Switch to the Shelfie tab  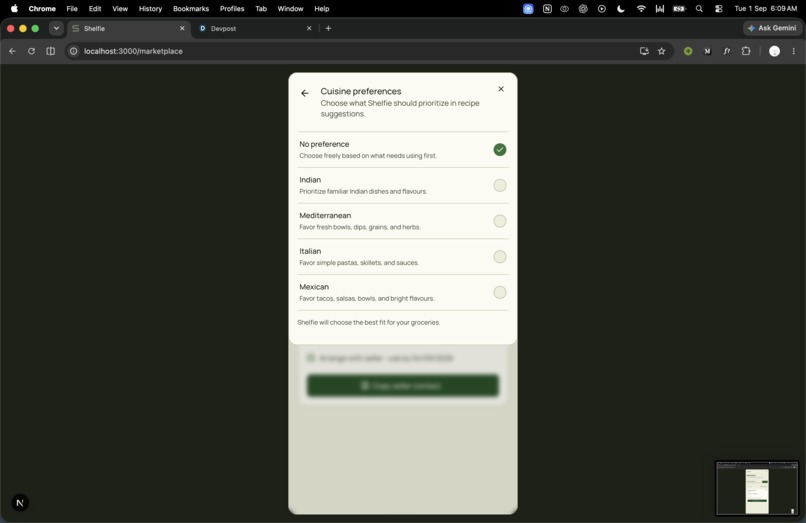pyautogui.click(x=127, y=29)
